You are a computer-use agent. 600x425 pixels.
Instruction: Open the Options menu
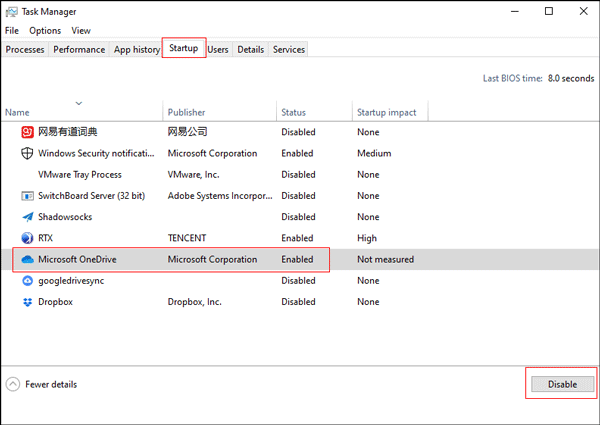pyautogui.click(x=45, y=31)
